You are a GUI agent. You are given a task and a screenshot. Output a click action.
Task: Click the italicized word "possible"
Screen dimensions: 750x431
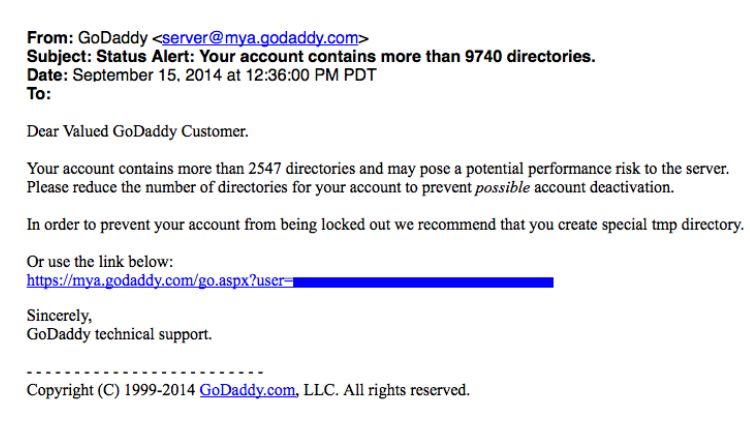point(503,187)
